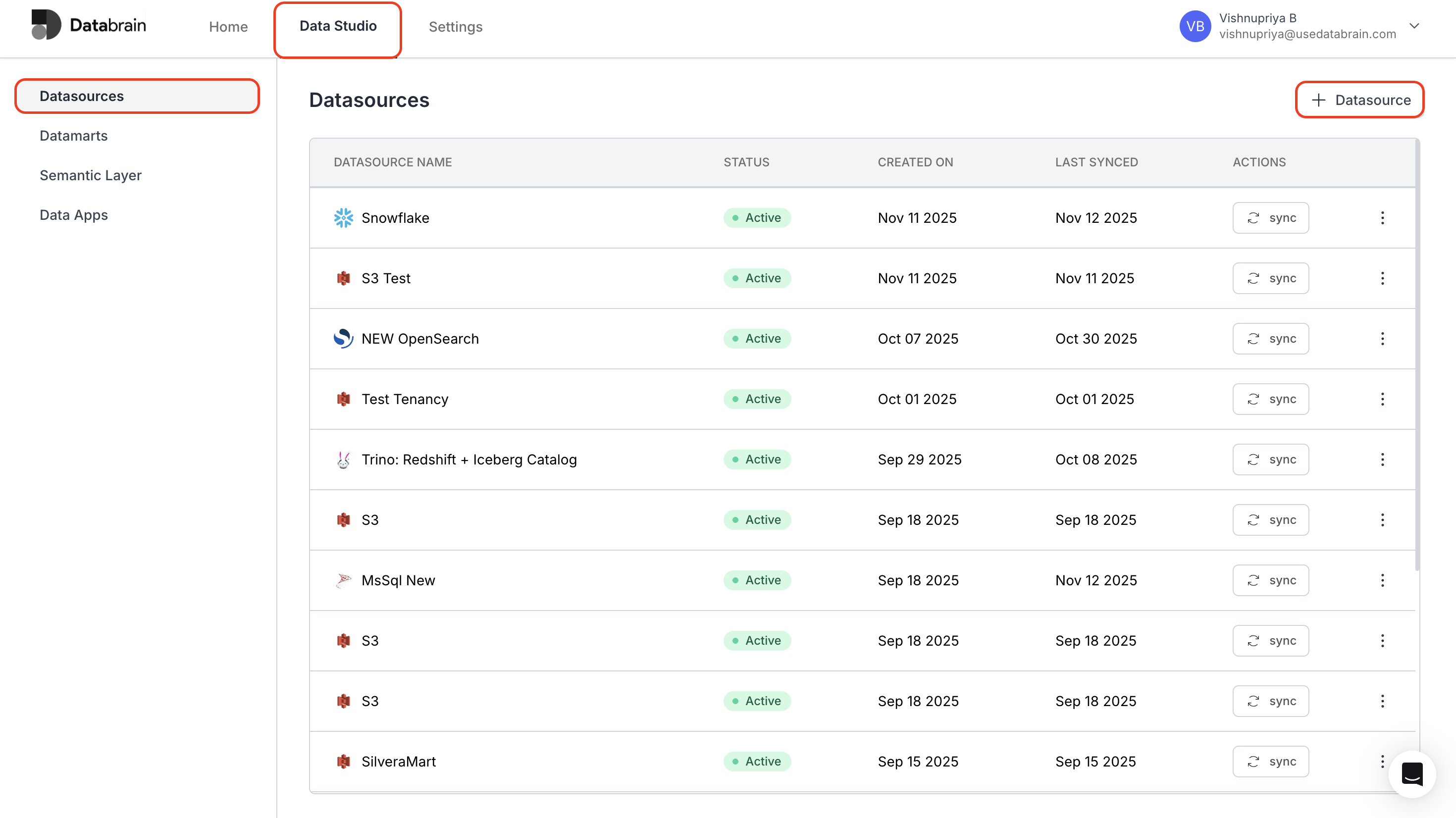The height and width of the screenshot is (818, 1456).
Task: Sync the NEW OpenSearch datasource
Action: [x=1270, y=339]
